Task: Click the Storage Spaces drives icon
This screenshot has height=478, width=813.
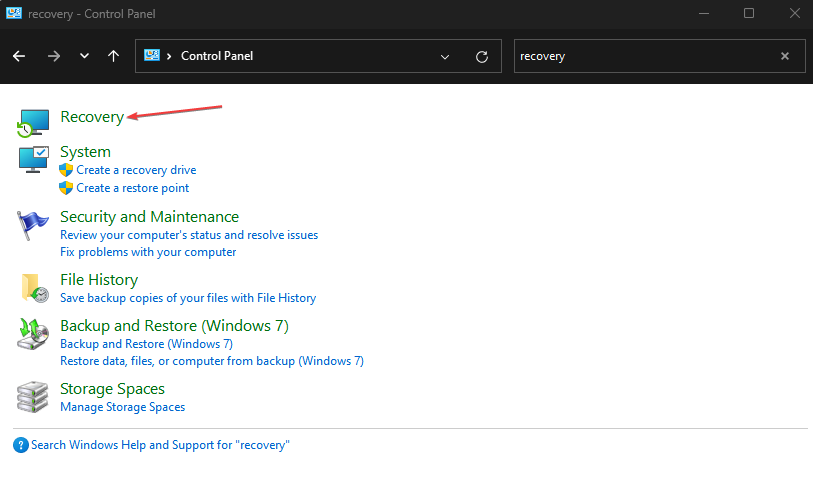Action: (x=33, y=397)
